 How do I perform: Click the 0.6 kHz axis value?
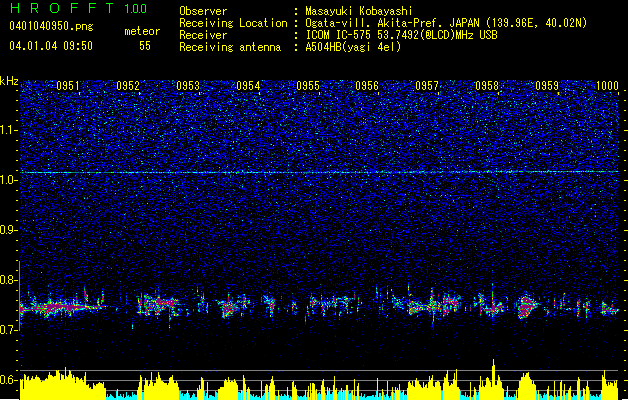point(9,380)
